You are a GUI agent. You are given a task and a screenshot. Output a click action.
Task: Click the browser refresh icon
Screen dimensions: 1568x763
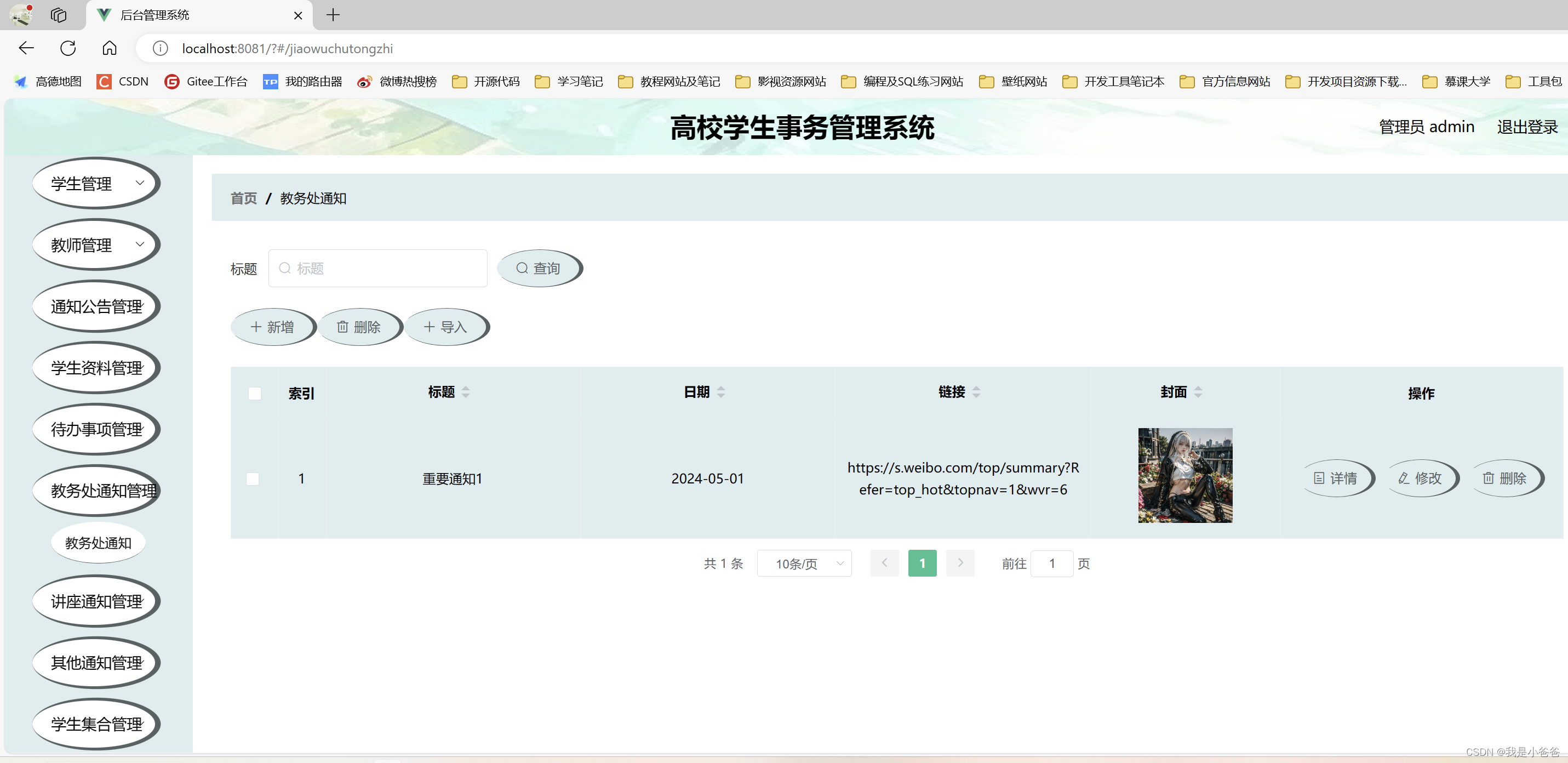point(67,48)
